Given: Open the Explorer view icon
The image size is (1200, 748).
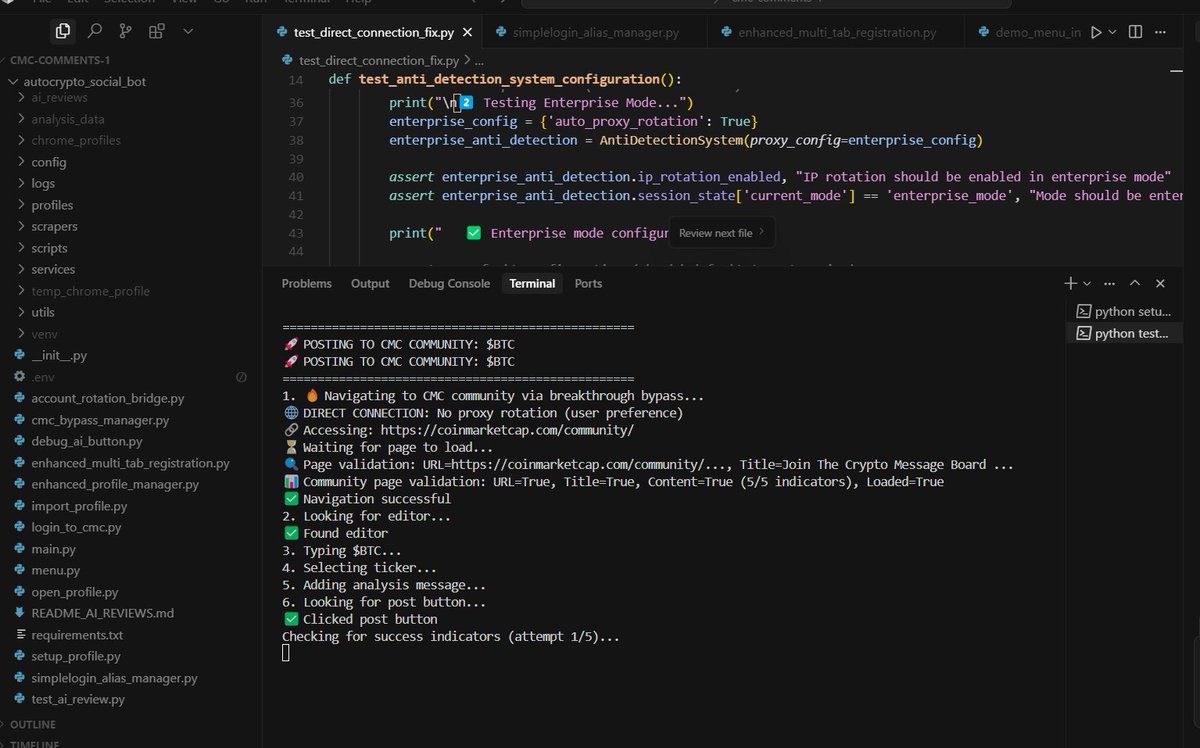Looking at the screenshot, I should pyautogui.click(x=63, y=31).
